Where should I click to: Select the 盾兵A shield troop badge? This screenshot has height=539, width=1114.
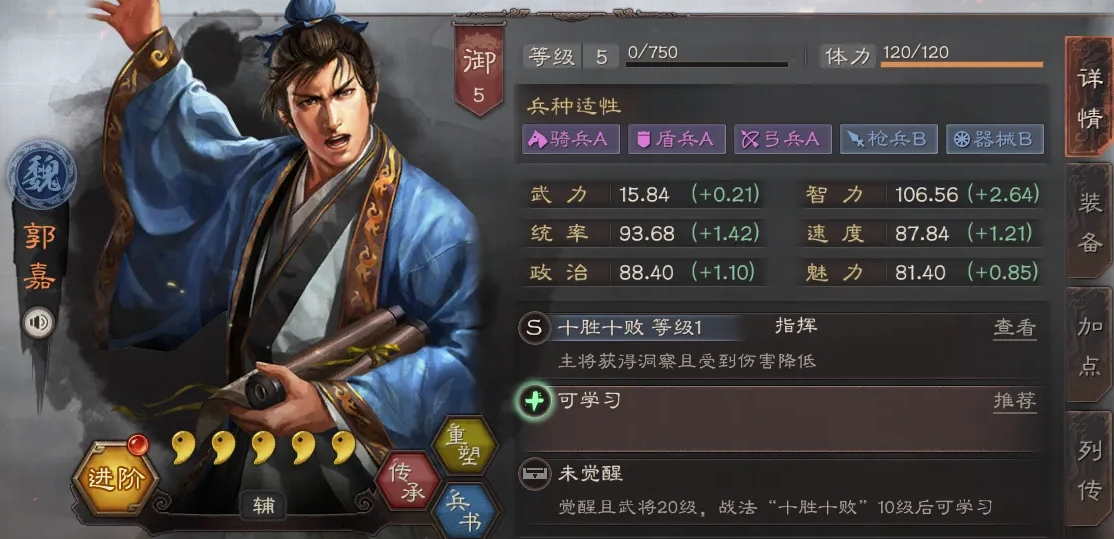[676, 139]
